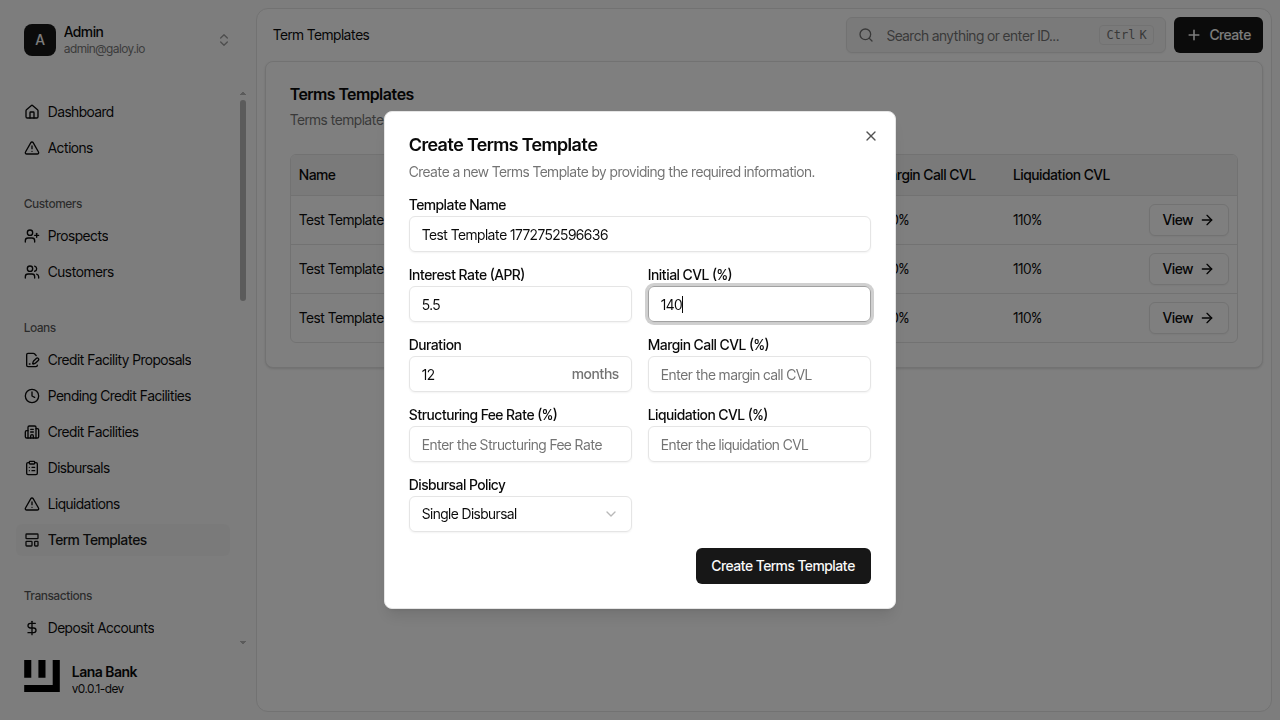This screenshot has width=1280, height=720.
Task: Click the sidebar vertical scrollbar
Action: coord(243,200)
